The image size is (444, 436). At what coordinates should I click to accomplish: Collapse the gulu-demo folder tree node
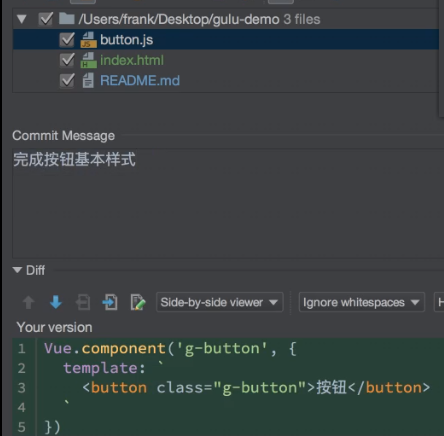(x=22, y=19)
